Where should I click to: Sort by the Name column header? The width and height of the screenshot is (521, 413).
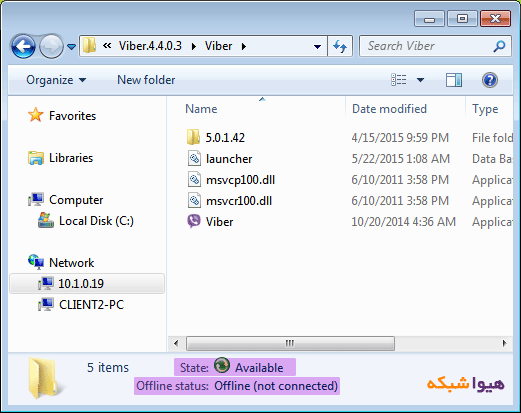click(201, 109)
